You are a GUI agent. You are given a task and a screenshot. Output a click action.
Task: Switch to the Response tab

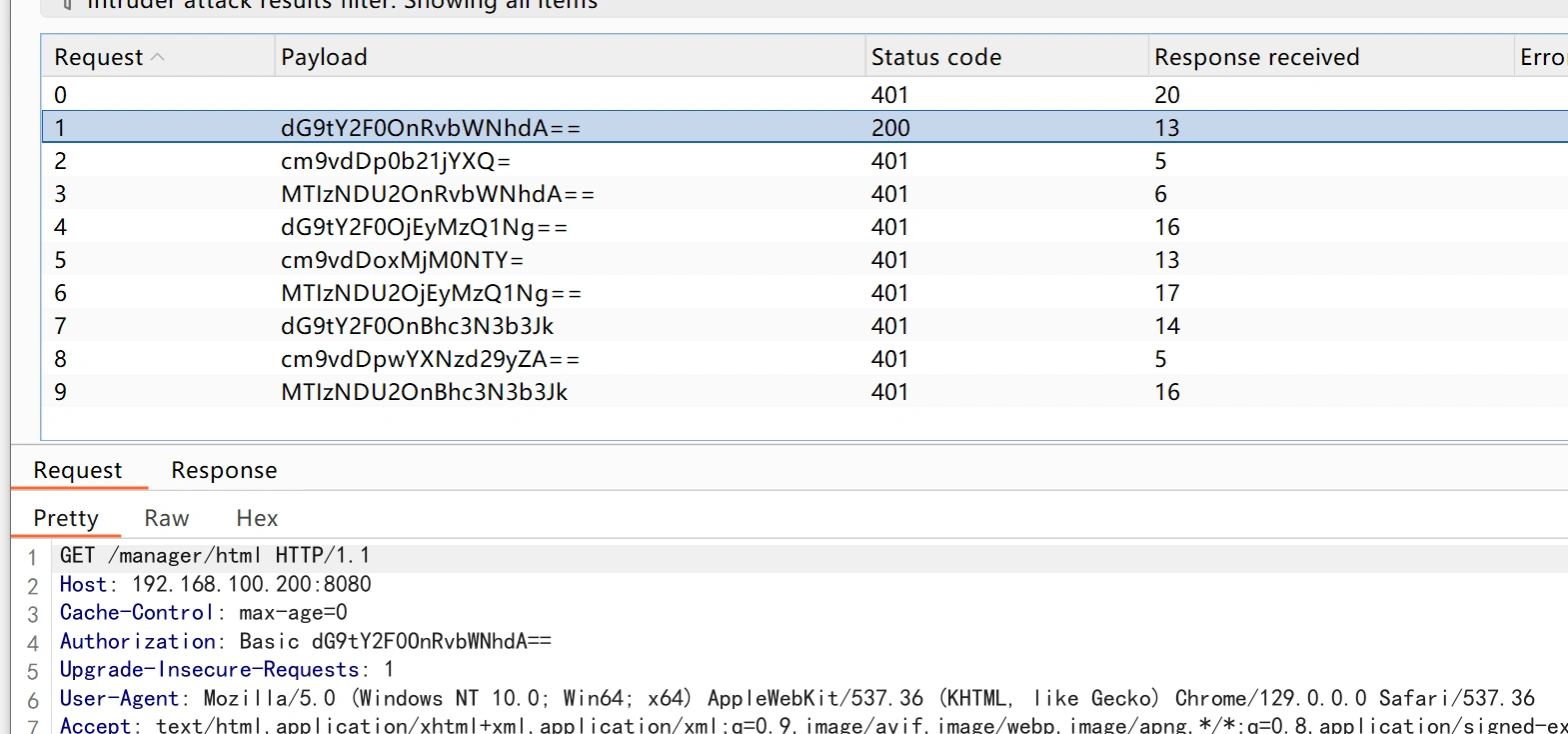(x=224, y=470)
